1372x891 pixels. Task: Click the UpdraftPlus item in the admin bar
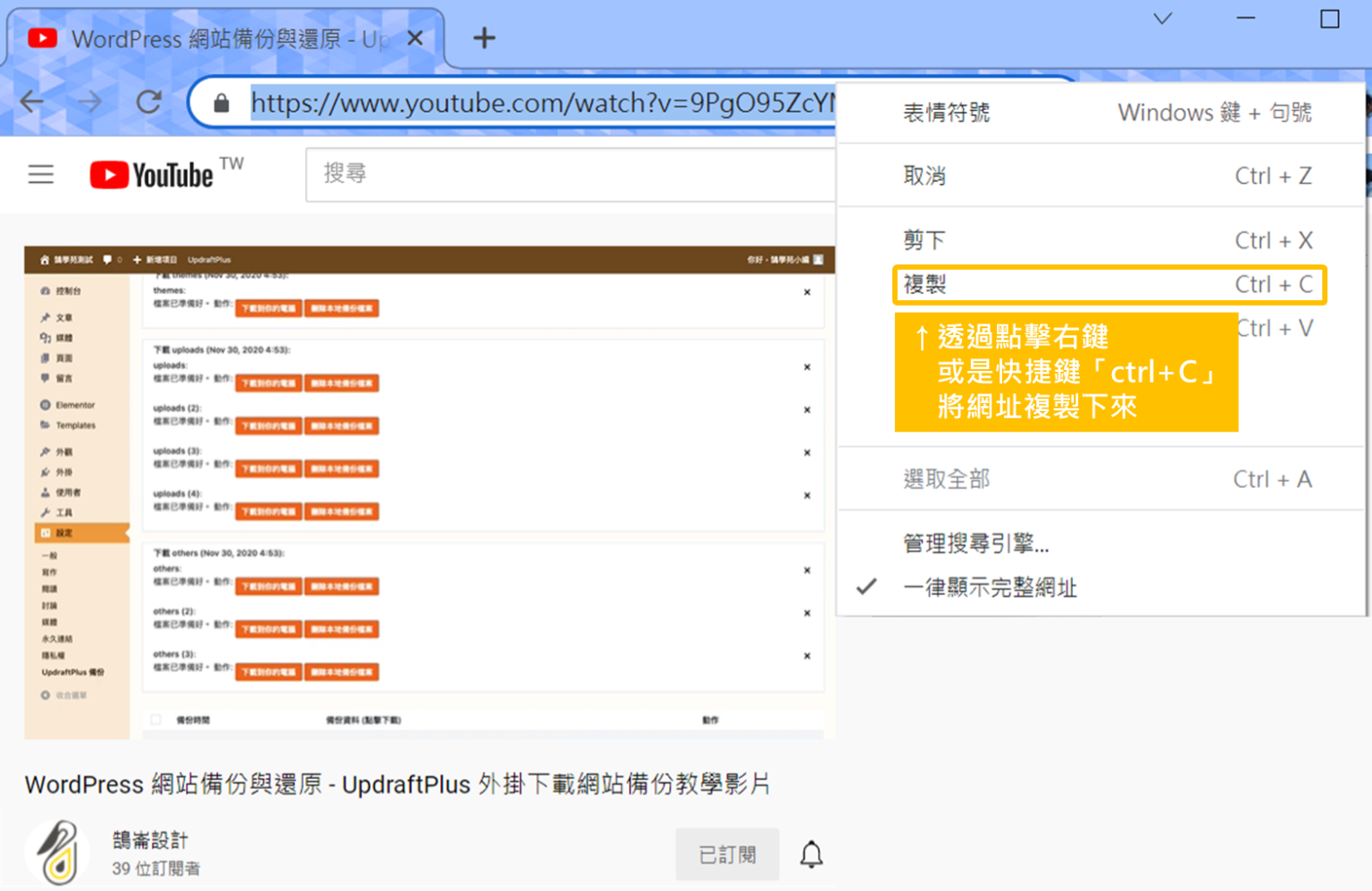tap(210, 259)
